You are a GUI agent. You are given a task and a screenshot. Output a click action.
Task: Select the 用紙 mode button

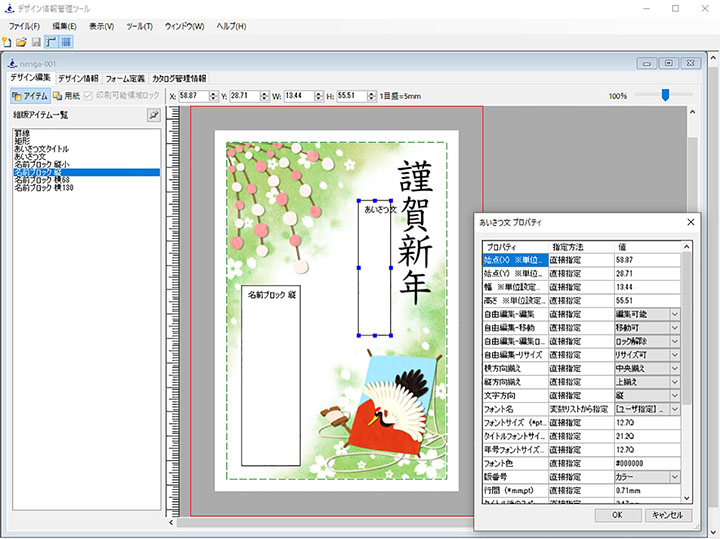click(x=65, y=96)
